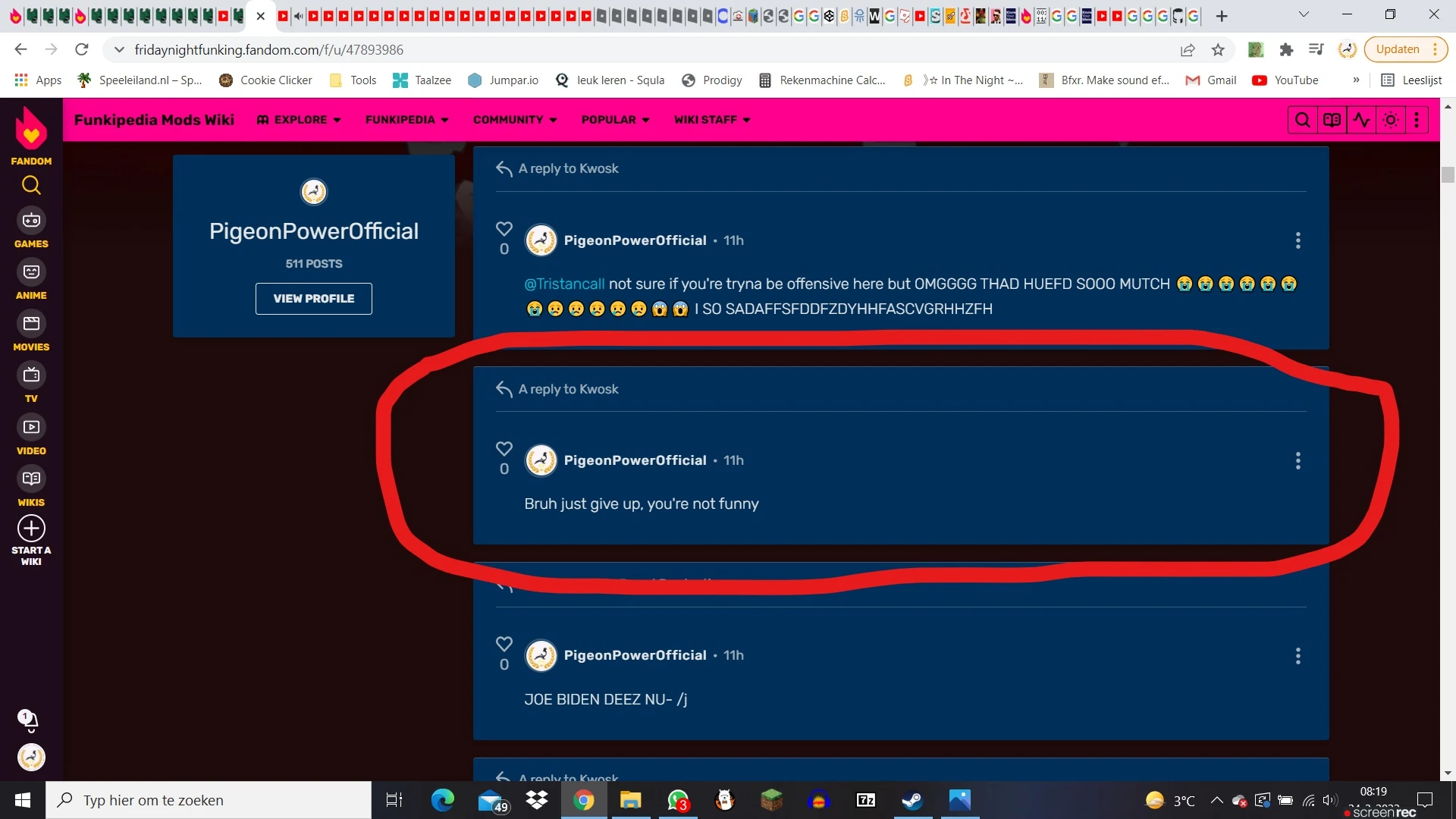
Task: Click the recent activity pulse icon
Action: (1361, 120)
